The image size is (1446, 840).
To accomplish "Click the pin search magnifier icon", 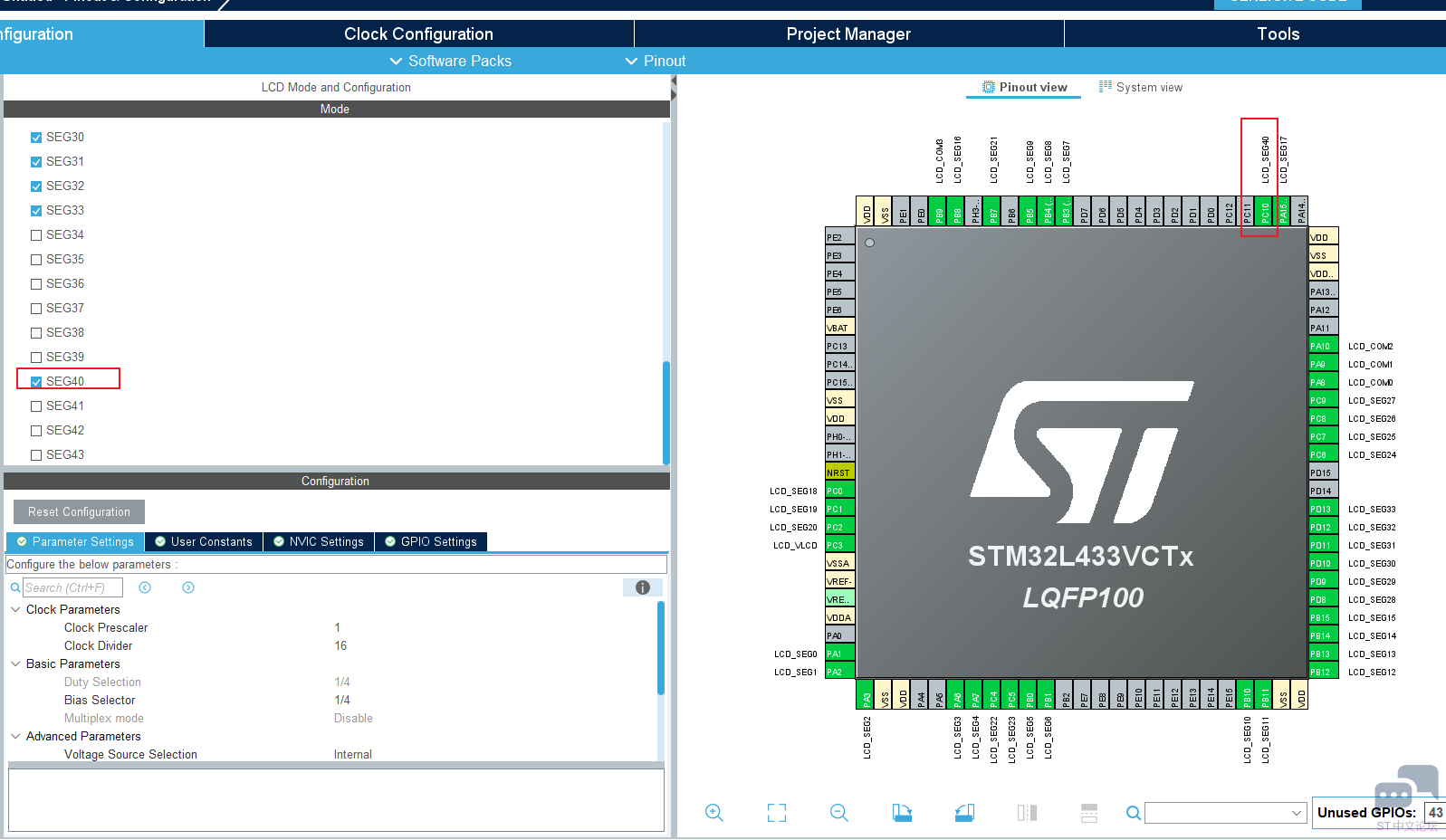I will click(x=1133, y=813).
